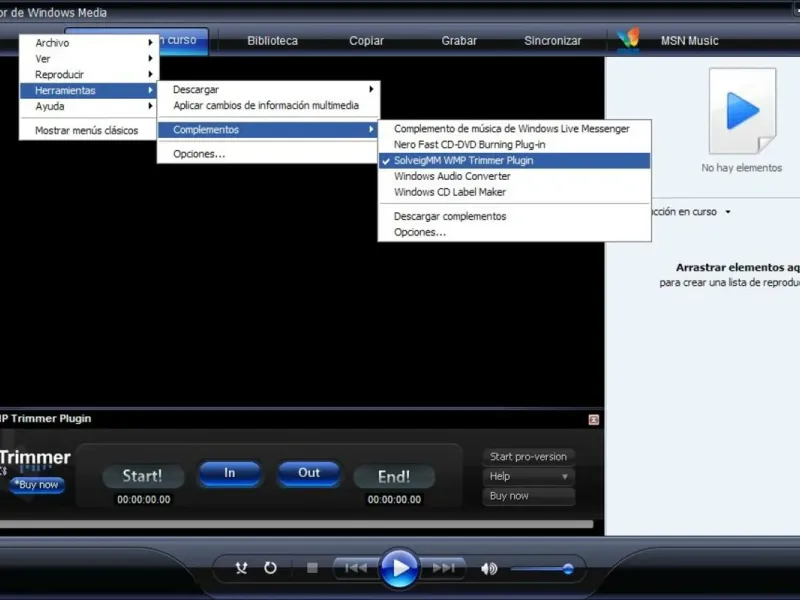Click the Stop playback square icon
Screen dimensions: 800x600
pyautogui.click(x=312, y=568)
